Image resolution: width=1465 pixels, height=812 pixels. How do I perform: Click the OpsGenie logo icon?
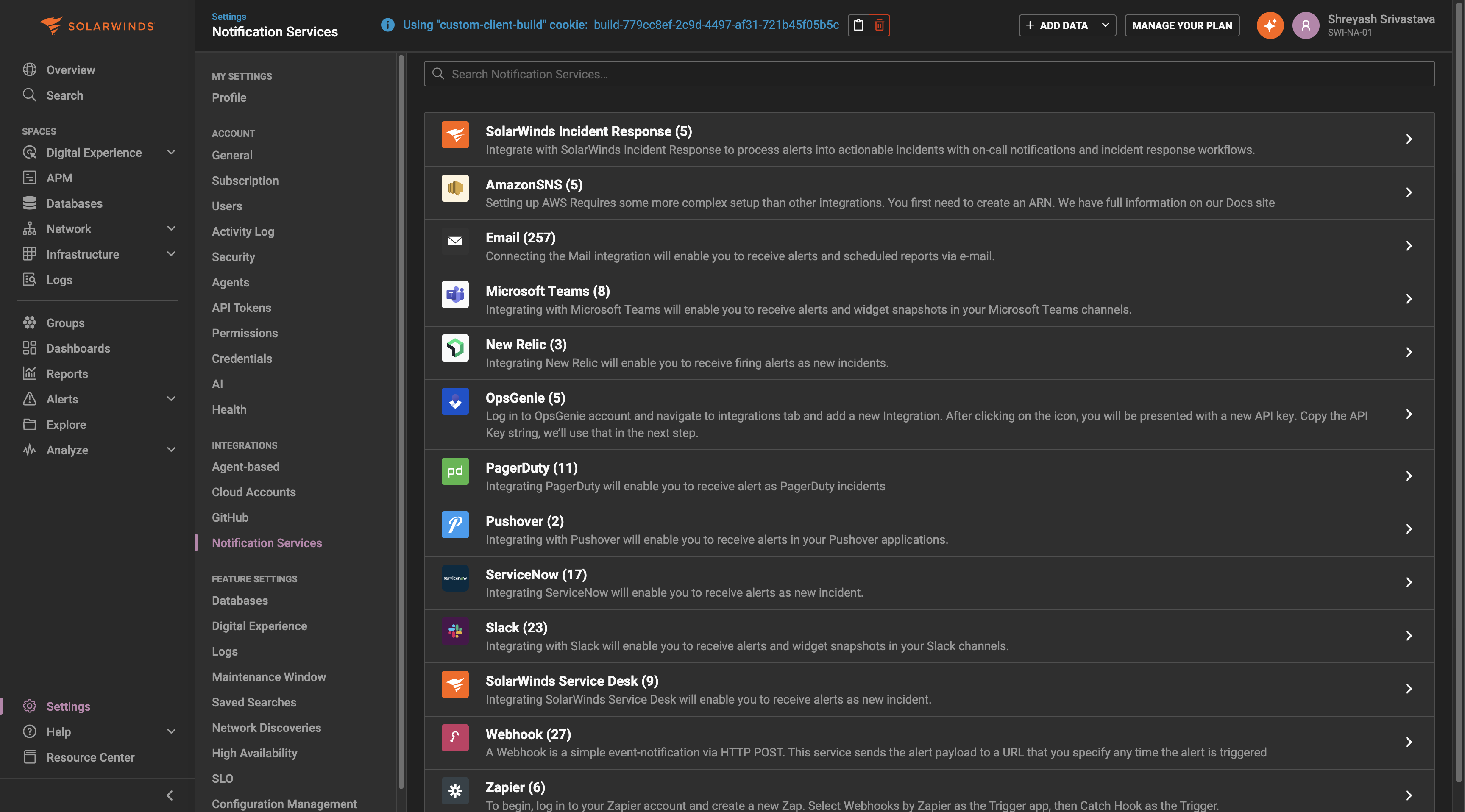[x=455, y=401]
